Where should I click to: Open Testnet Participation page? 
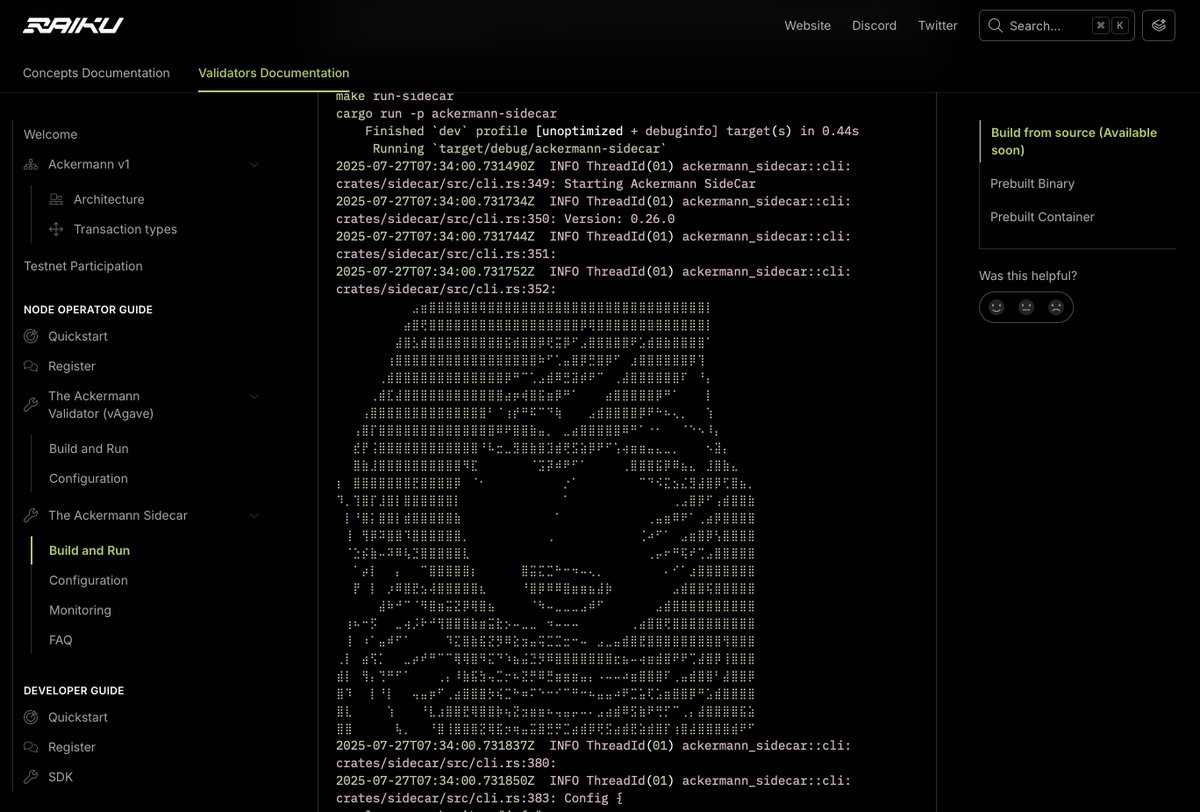click(83, 266)
